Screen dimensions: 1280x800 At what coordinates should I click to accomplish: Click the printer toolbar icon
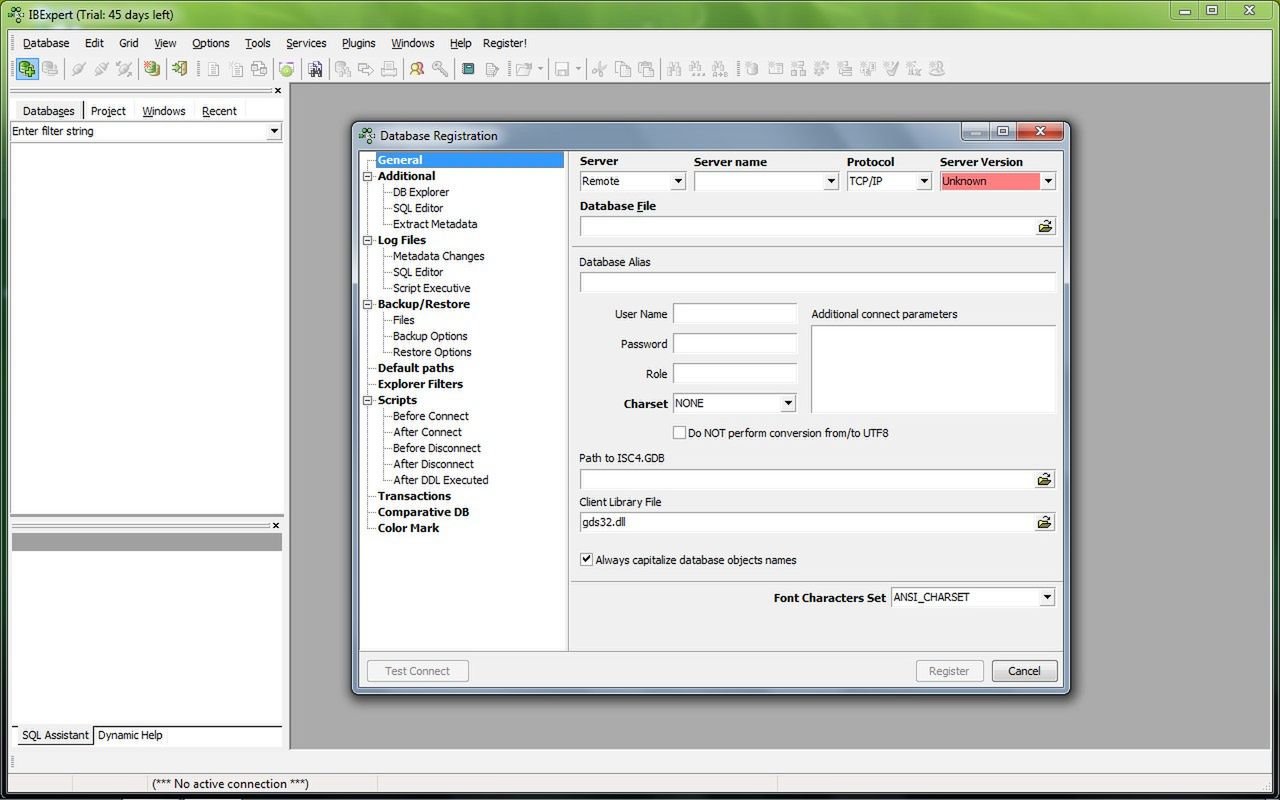click(389, 69)
